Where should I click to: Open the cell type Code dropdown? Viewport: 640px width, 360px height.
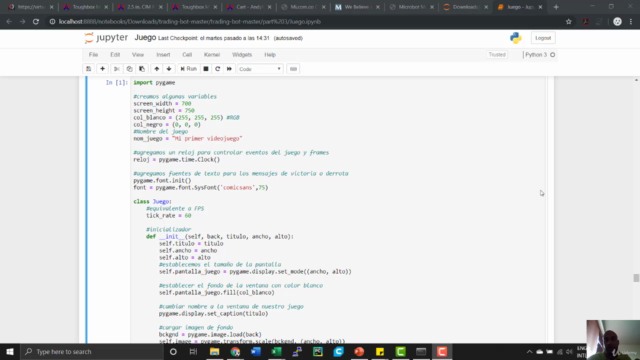(x=260, y=69)
